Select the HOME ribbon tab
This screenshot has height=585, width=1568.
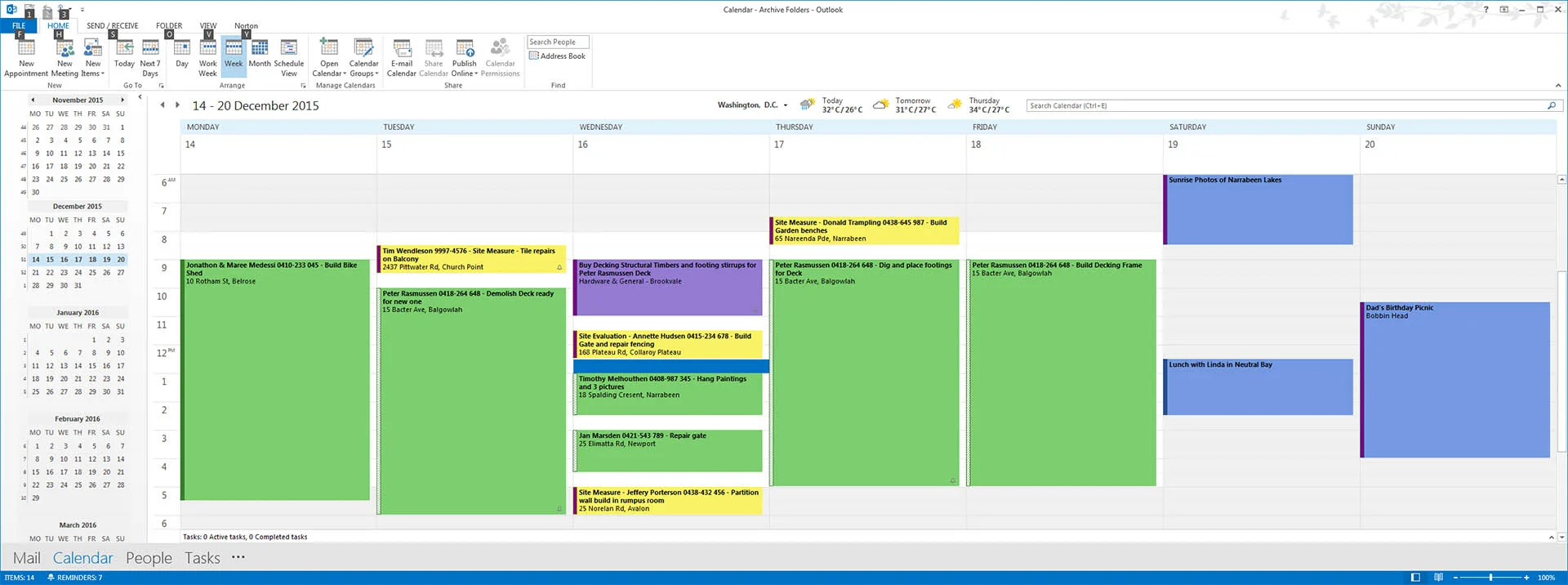click(x=58, y=26)
